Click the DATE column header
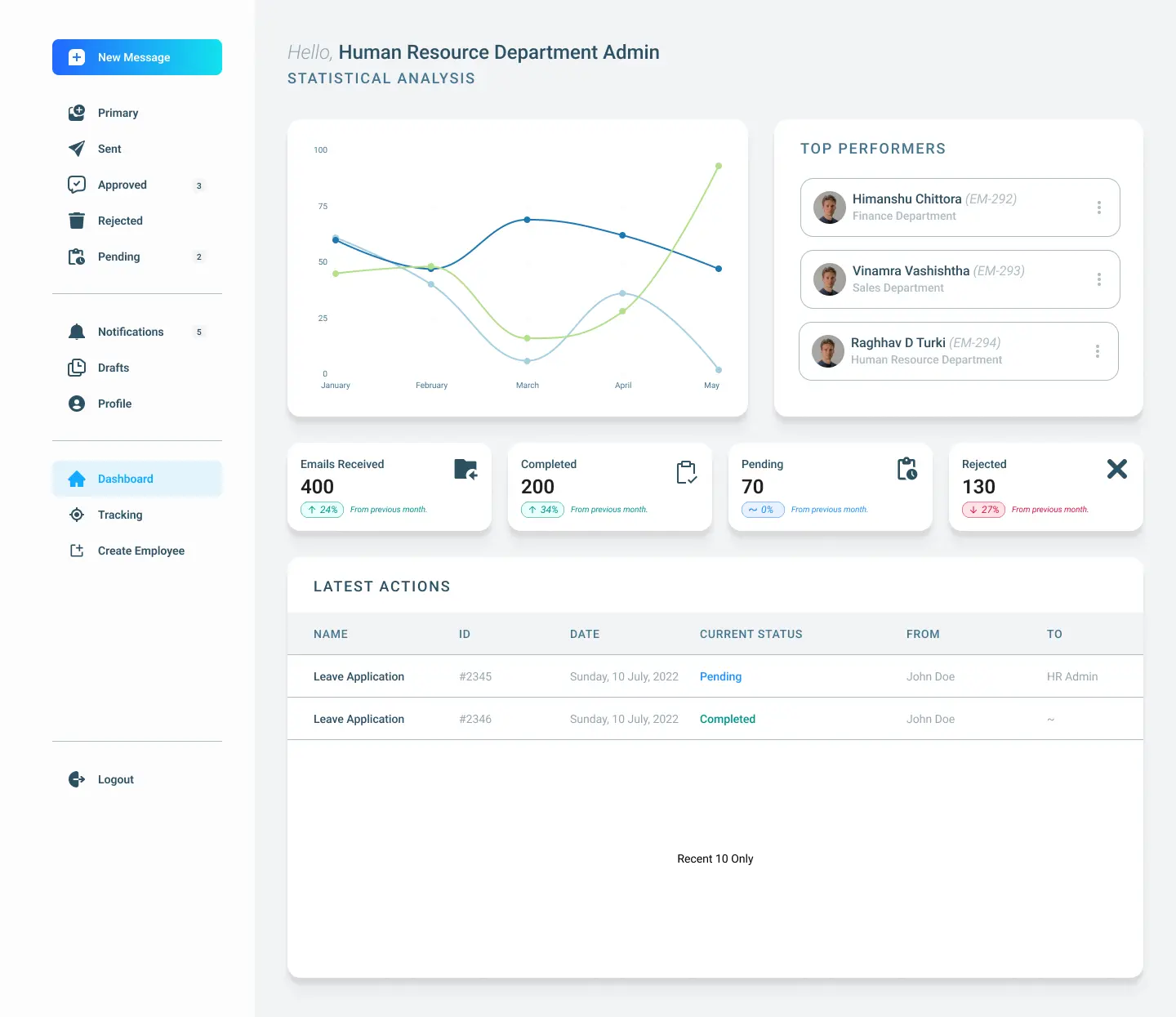Viewport: 1176px width, 1017px height. 585,634
